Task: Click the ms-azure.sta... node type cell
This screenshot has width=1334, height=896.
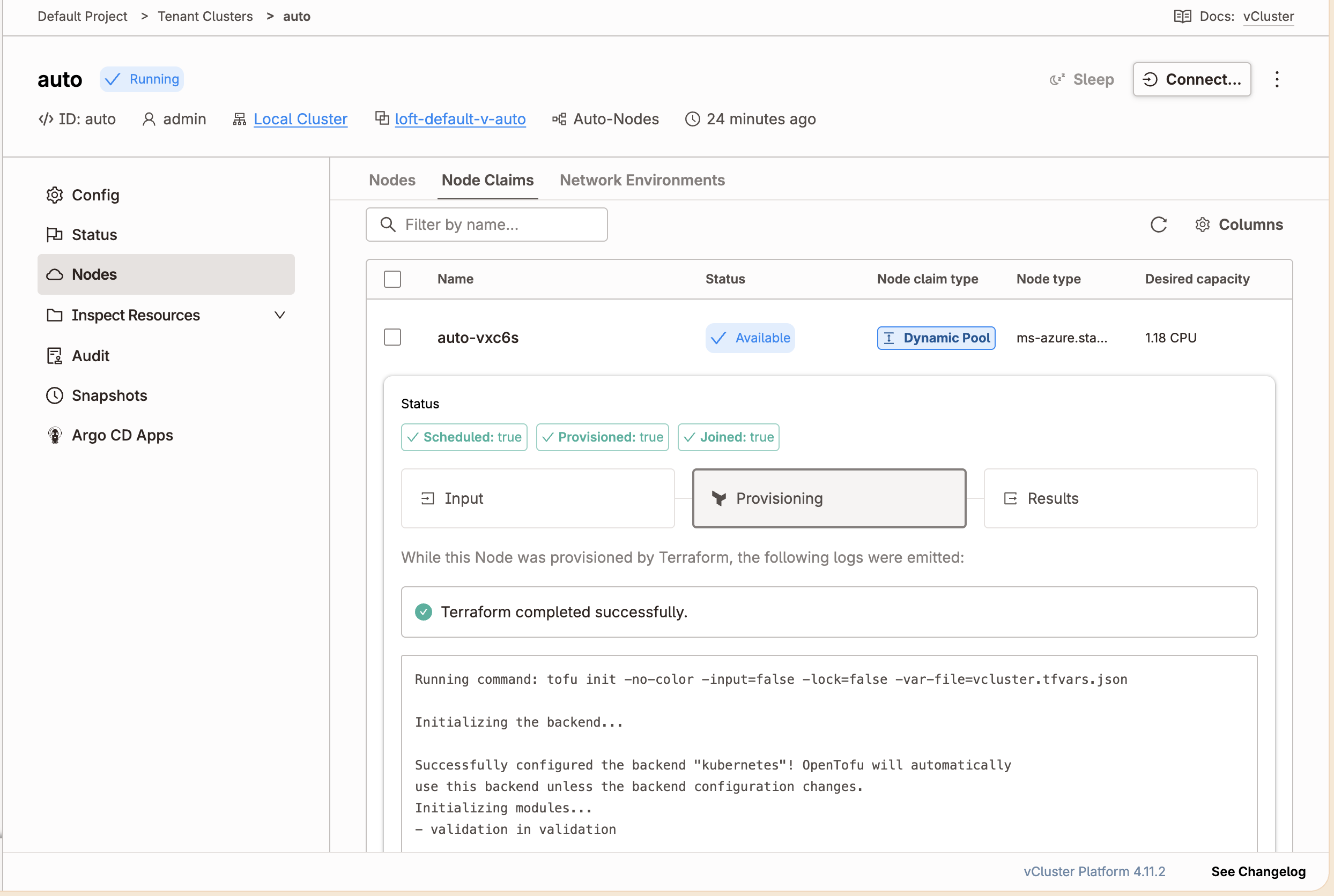Action: [1061, 338]
